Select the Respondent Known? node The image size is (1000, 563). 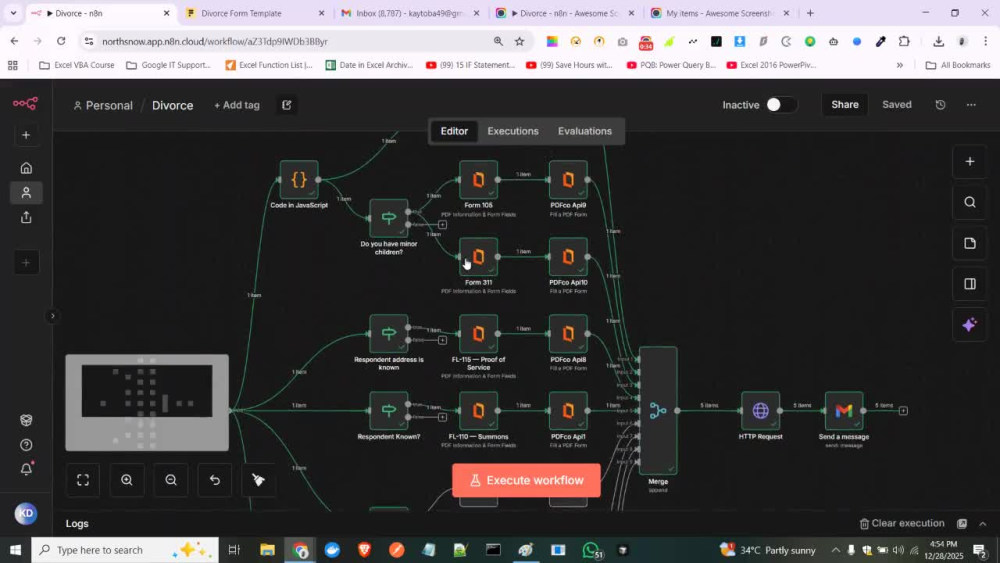pos(388,411)
